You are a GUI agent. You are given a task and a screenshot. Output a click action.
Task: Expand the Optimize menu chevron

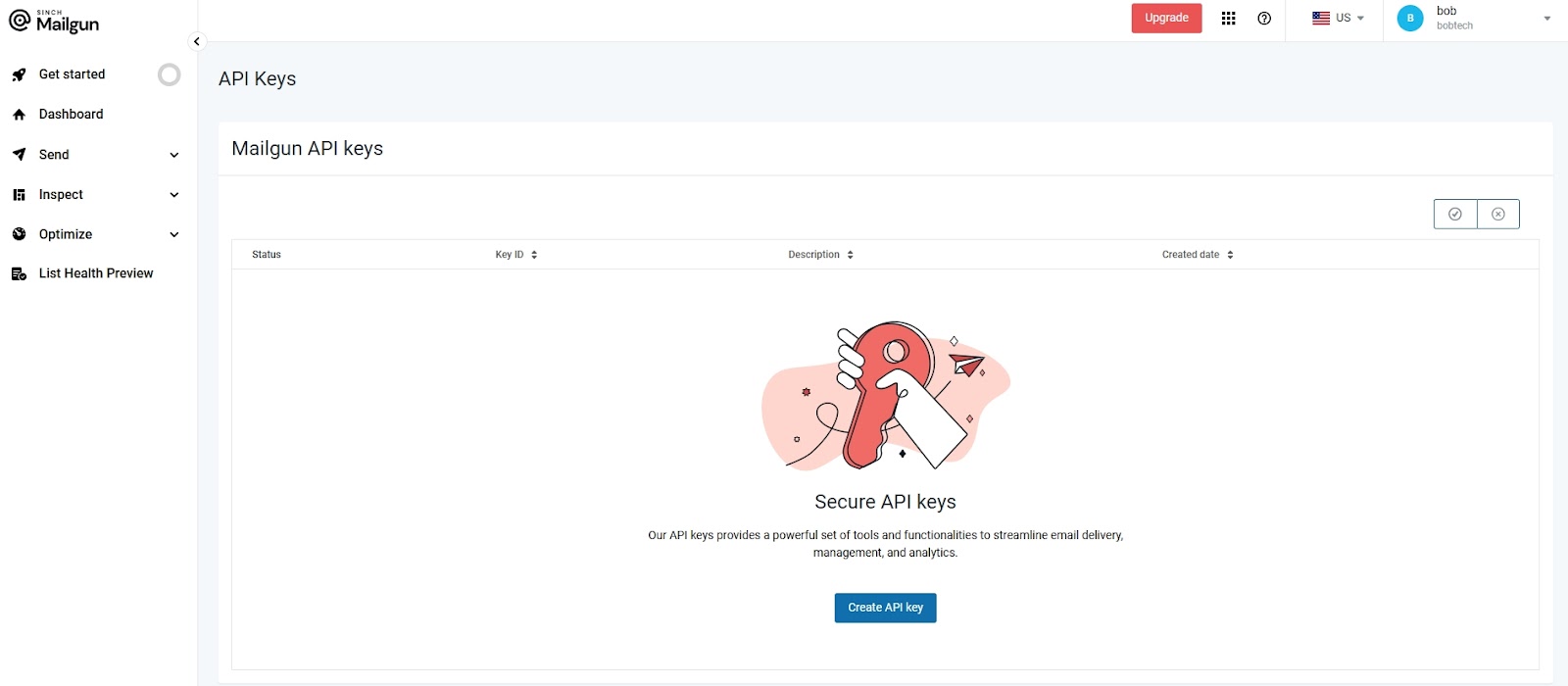coord(174,235)
